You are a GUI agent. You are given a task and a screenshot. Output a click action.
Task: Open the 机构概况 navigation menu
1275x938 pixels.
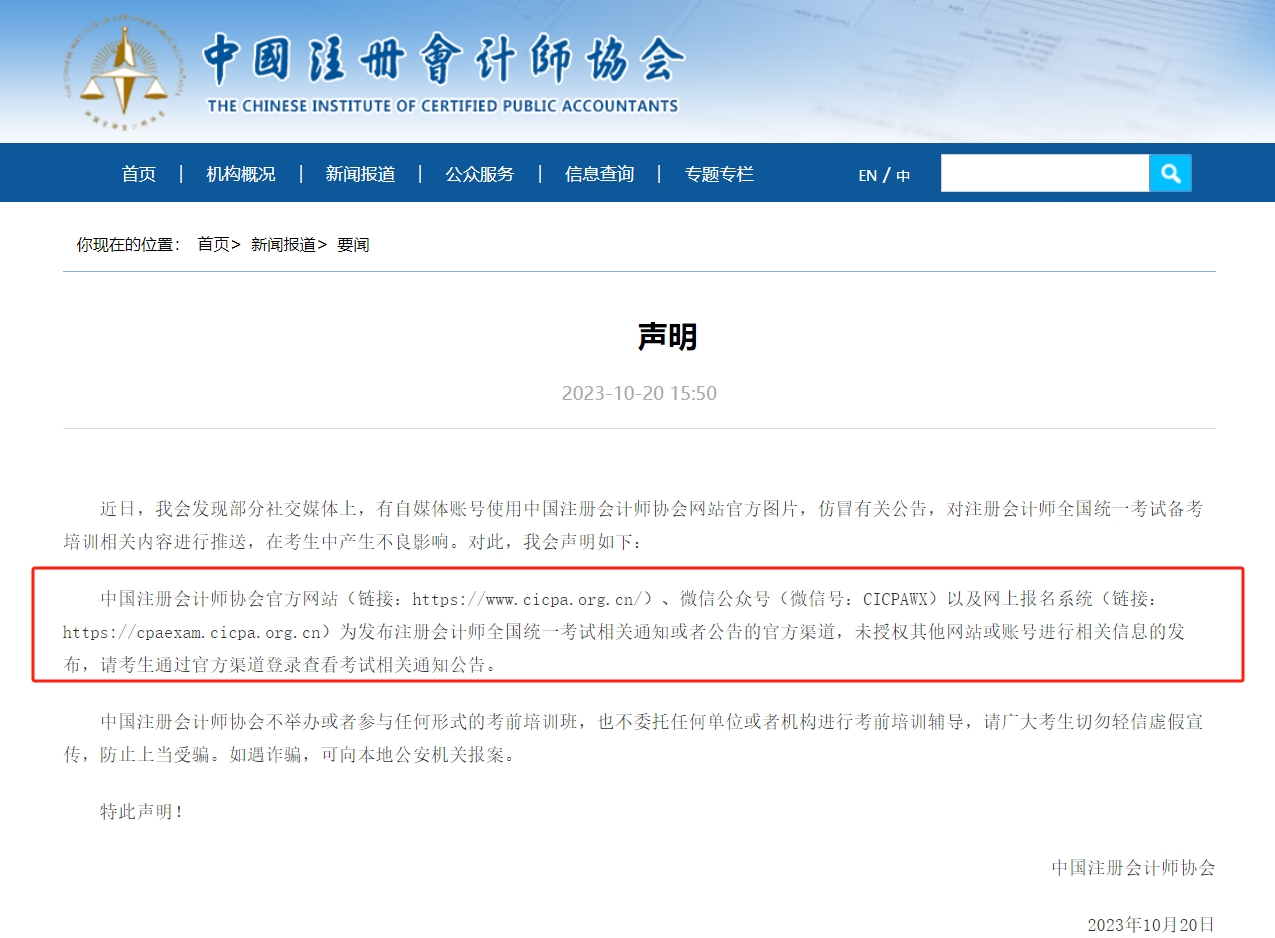click(241, 174)
